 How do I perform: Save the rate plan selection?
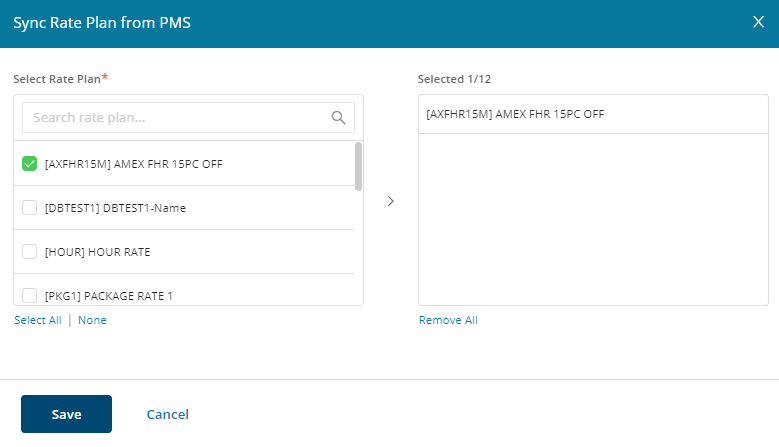(67, 414)
